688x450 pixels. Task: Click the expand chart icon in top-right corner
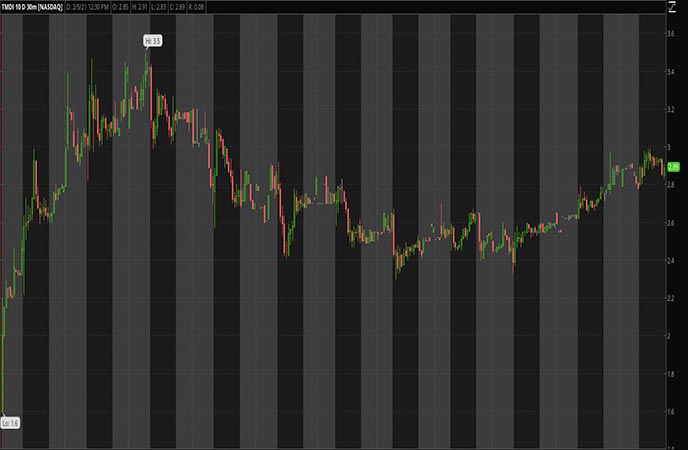[x=673, y=7]
